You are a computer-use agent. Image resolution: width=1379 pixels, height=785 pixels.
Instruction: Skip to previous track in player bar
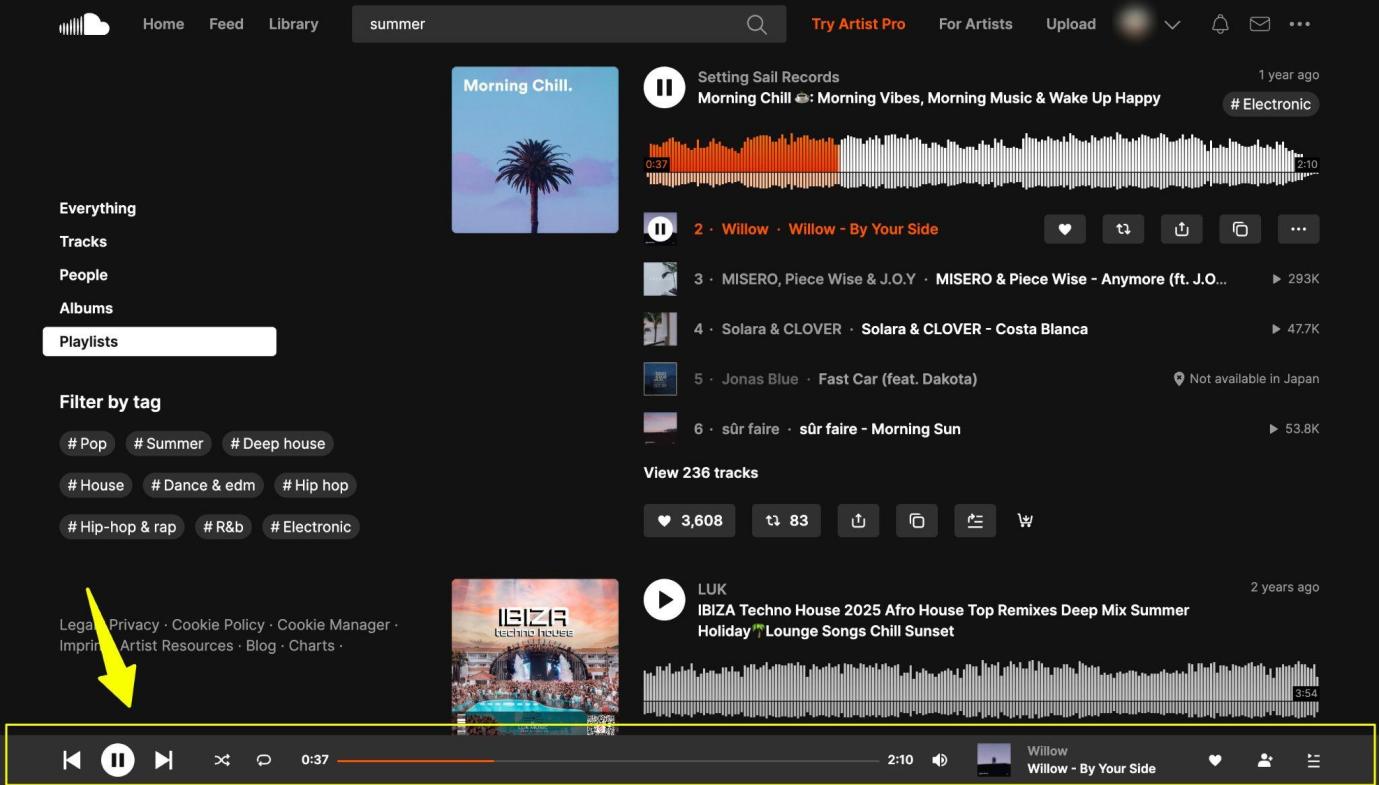(x=72, y=760)
